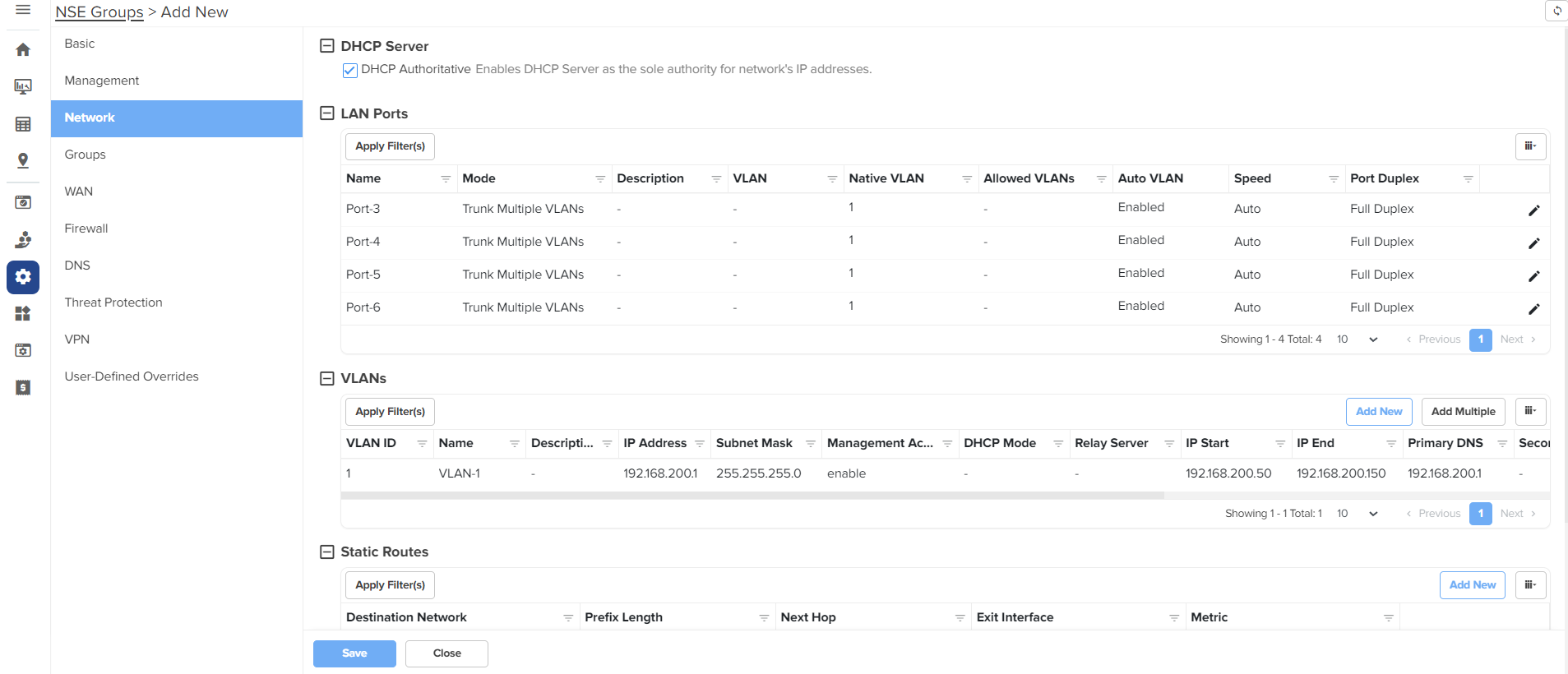Open the receipt billing sidebar icon

pos(23,387)
